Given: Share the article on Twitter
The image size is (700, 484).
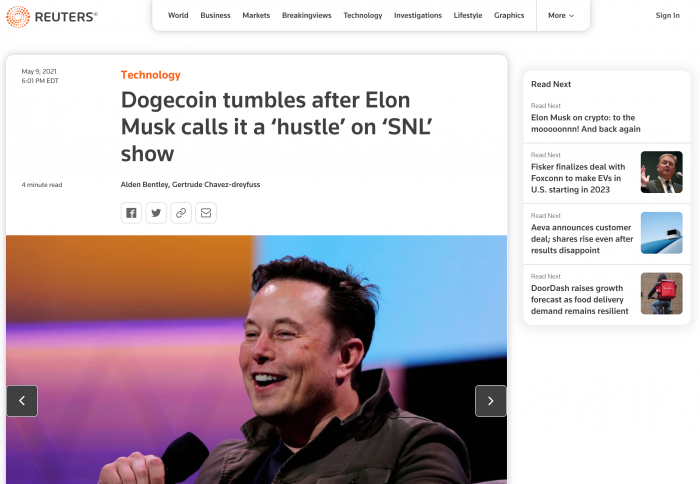Looking at the screenshot, I should click(x=156, y=213).
